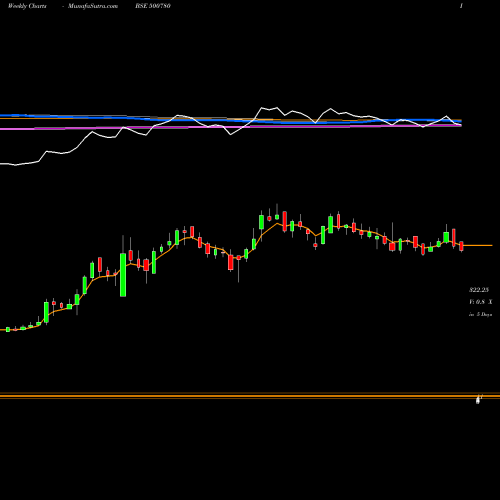
Task: Click the "MunafaSutra.com" label
Action: (x=93, y=6)
